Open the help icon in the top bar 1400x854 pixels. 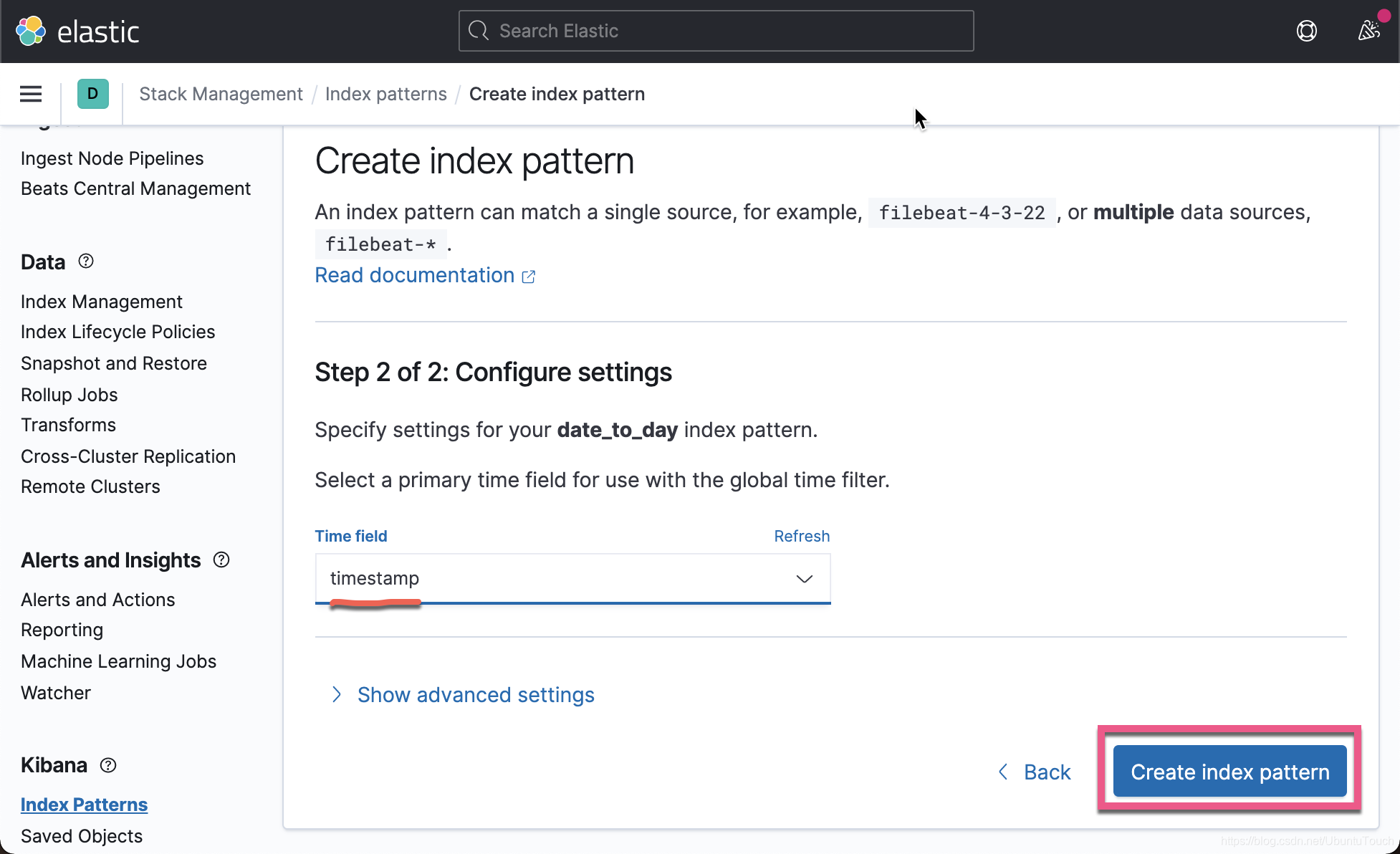coord(1306,31)
